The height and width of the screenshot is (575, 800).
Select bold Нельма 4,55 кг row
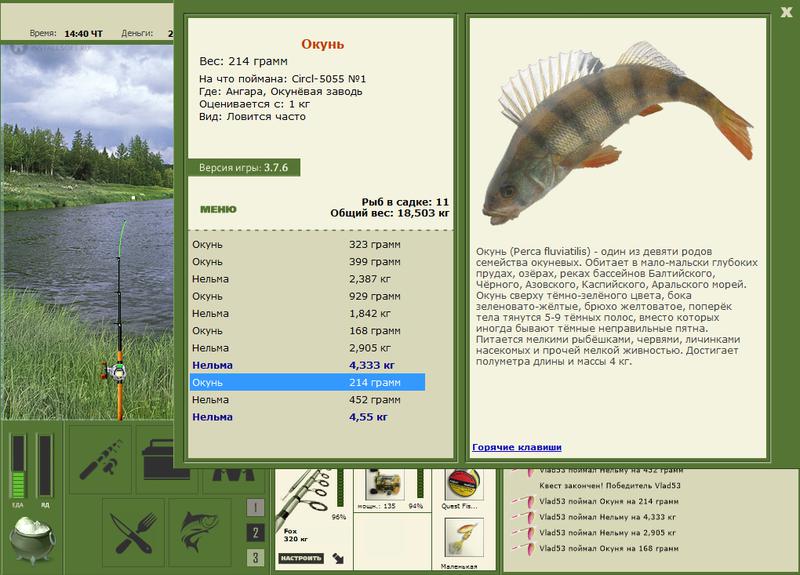[x=307, y=417]
